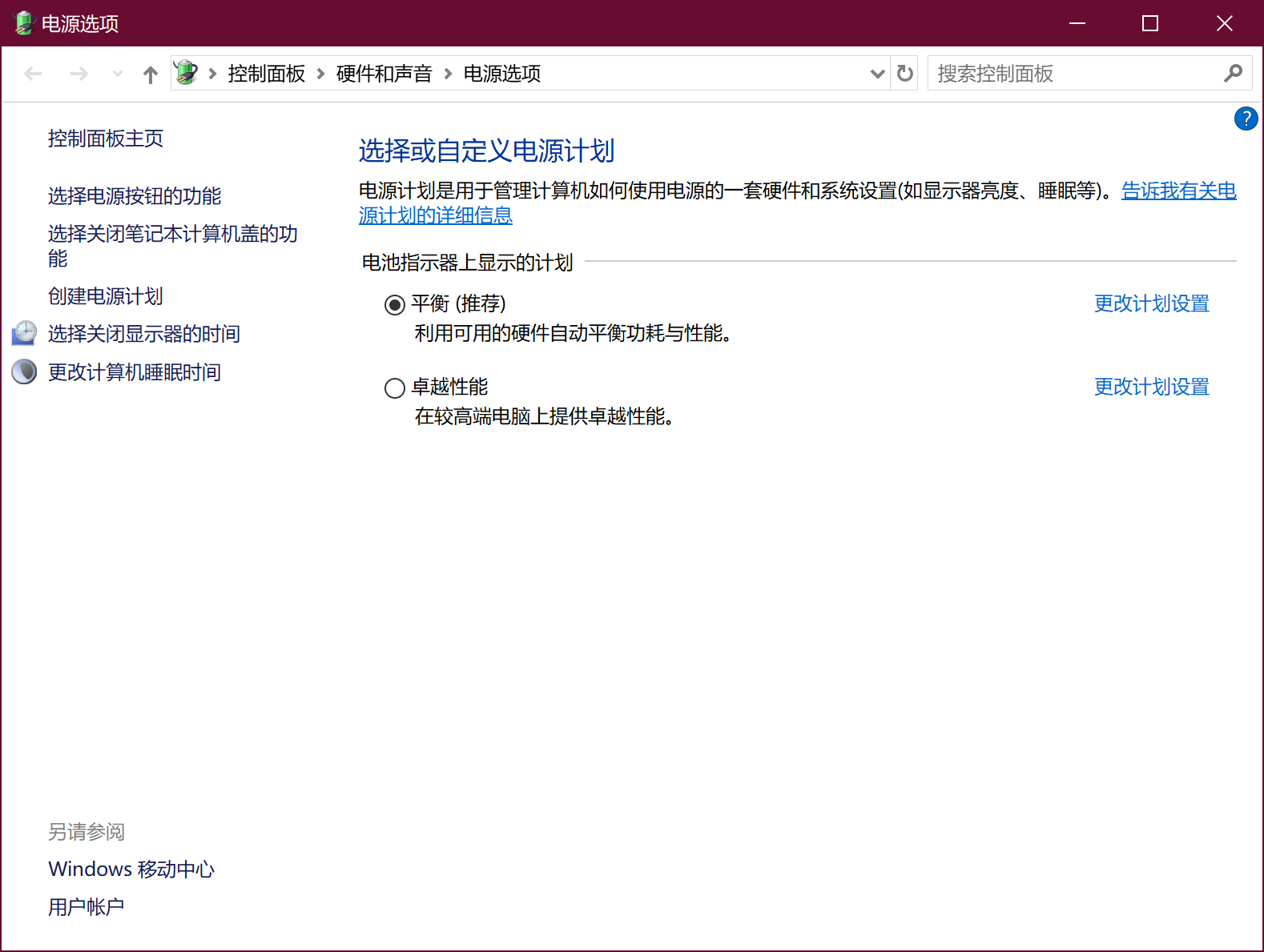
Task: Click the back navigation arrow
Action: click(x=33, y=74)
